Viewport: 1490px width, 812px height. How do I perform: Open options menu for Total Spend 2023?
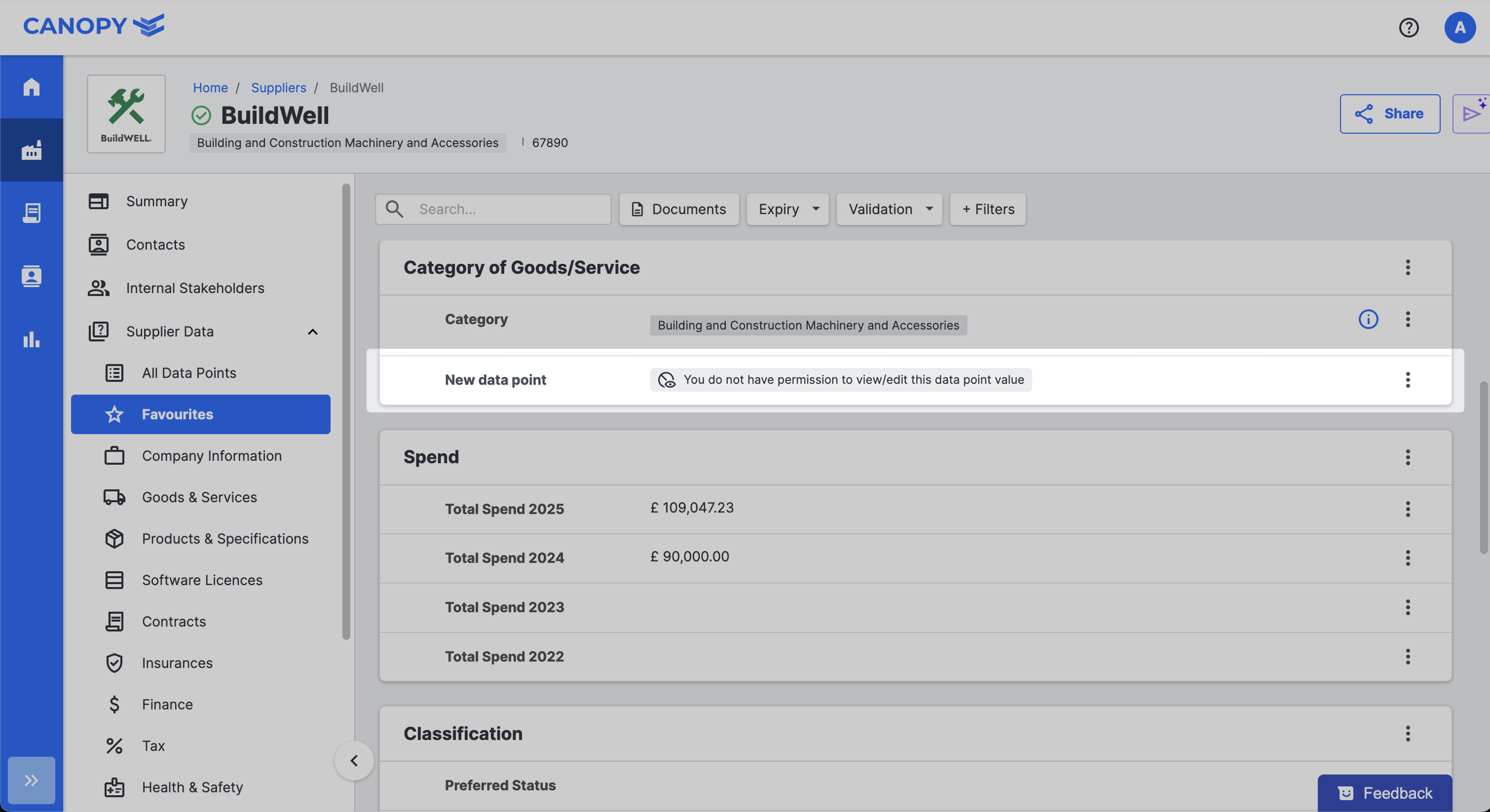[1408, 607]
